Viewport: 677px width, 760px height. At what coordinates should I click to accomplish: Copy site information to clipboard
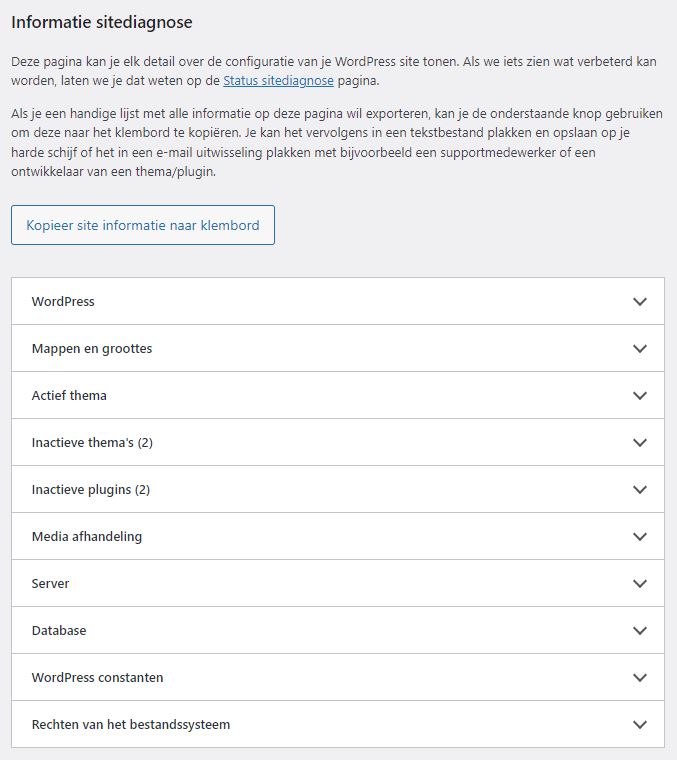click(143, 225)
